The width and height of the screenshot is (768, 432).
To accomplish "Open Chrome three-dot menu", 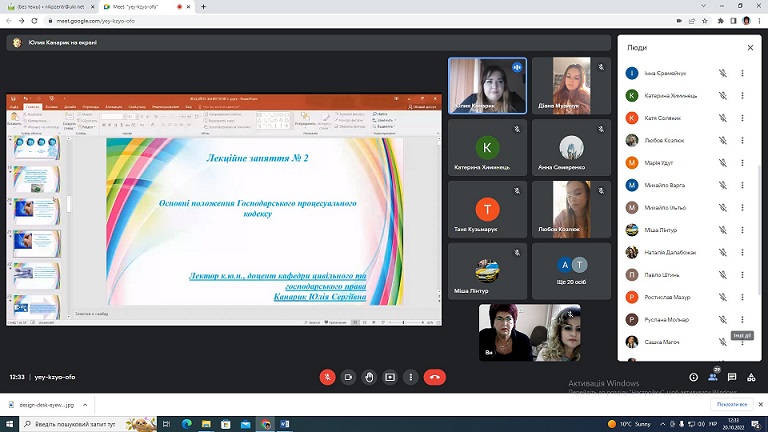I will tap(760, 21).
